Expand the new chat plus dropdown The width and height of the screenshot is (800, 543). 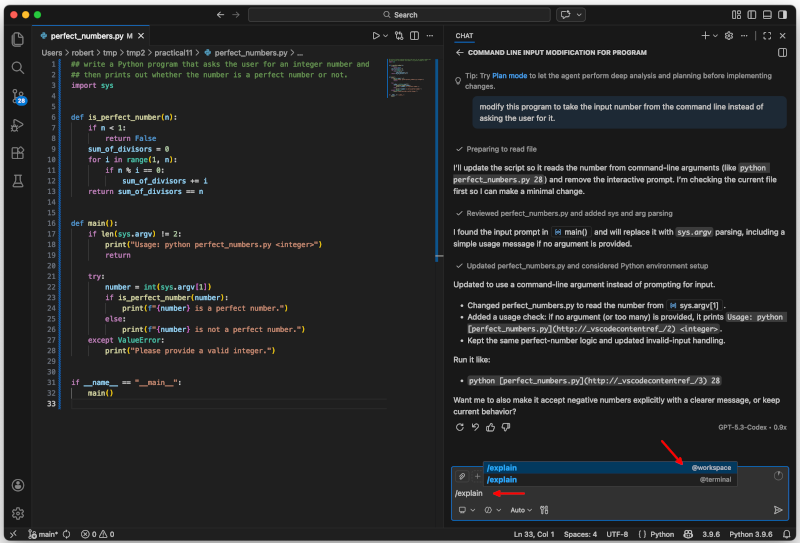pyautogui.click(x=717, y=35)
